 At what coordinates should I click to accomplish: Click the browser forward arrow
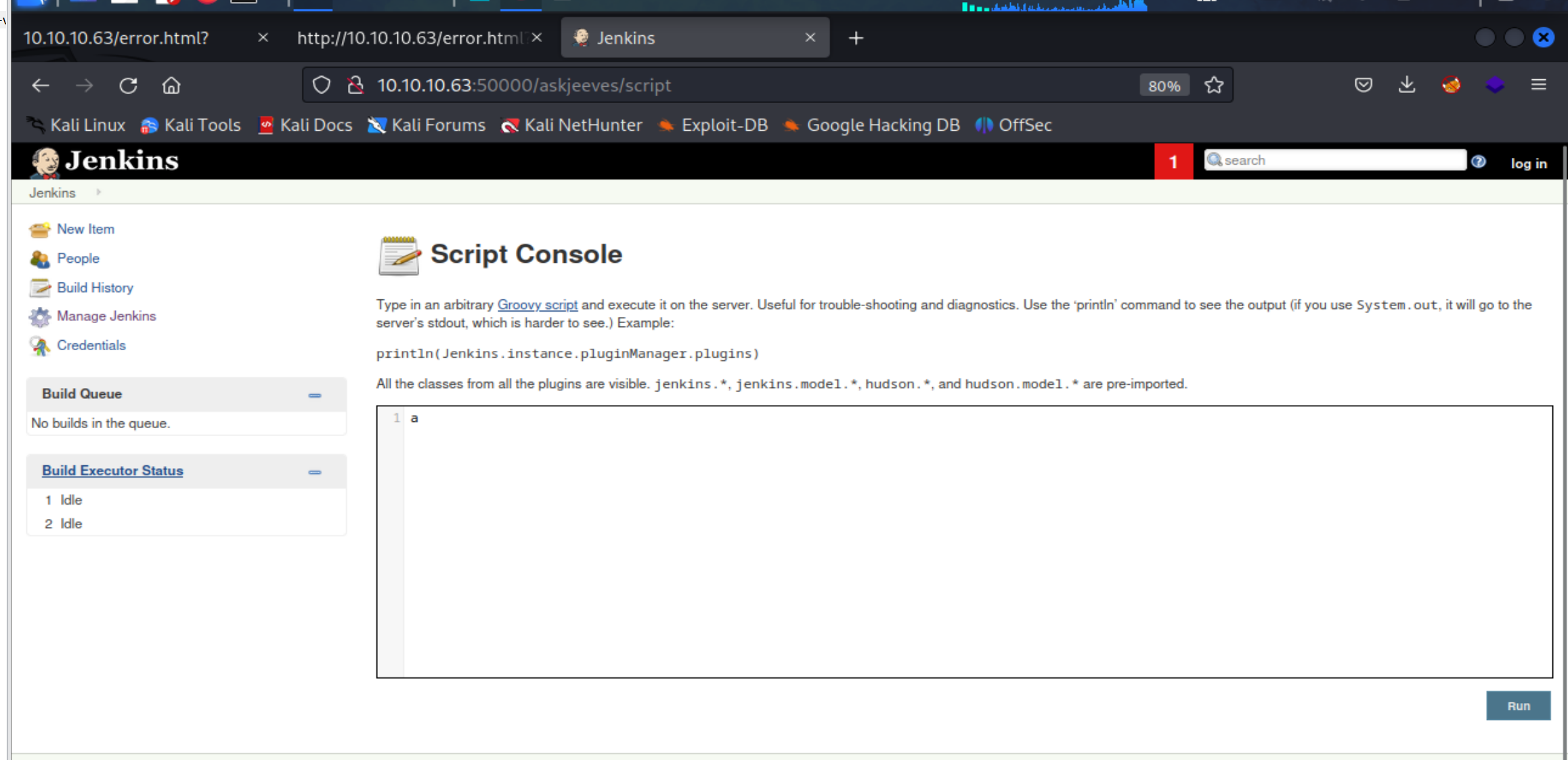pos(84,85)
